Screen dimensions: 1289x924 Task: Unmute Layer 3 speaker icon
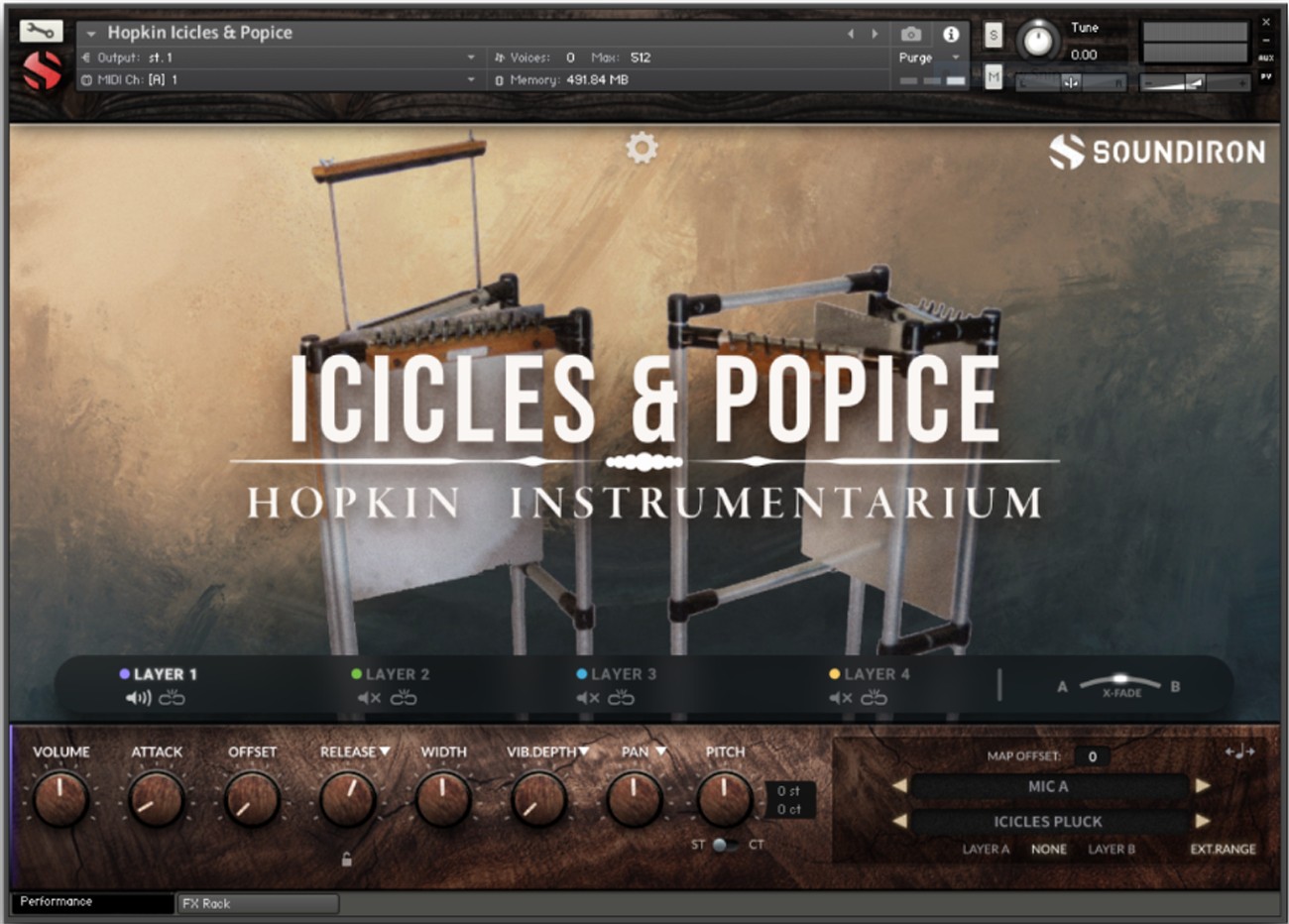[x=588, y=698]
